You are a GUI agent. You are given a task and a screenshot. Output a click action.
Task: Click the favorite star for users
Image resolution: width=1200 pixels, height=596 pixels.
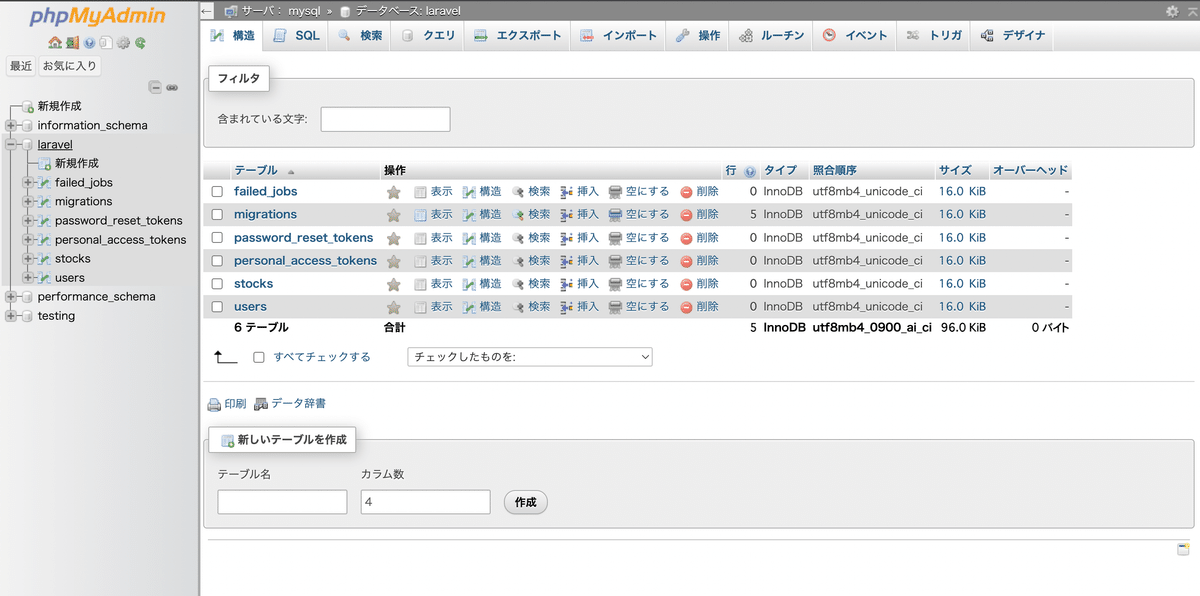(x=394, y=307)
